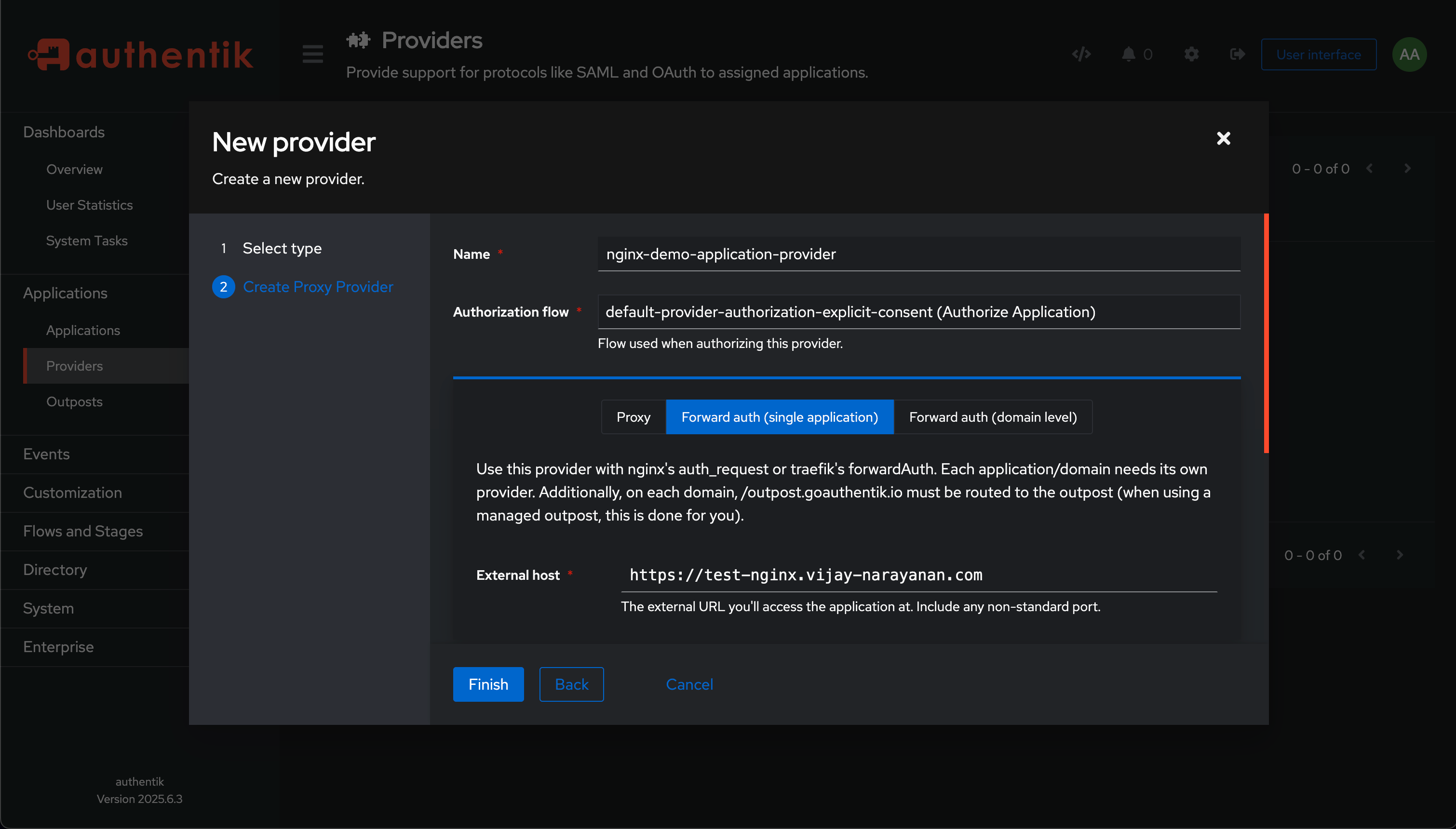Expand the System sidebar section
The image size is (1456, 829).
coord(48,609)
